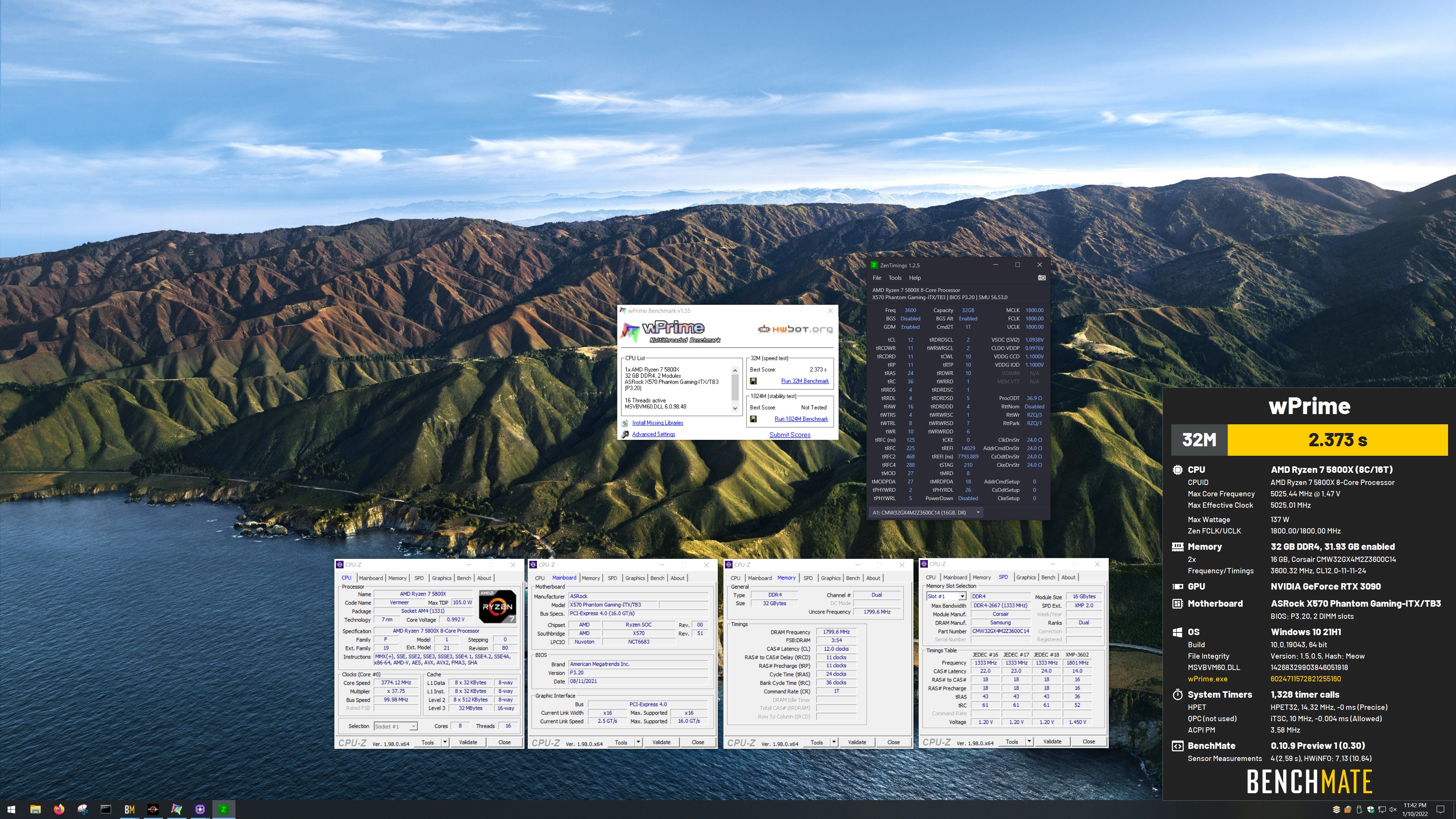Click the Safely Remove Hardware USB tray icon

click(x=1359, y=810)
